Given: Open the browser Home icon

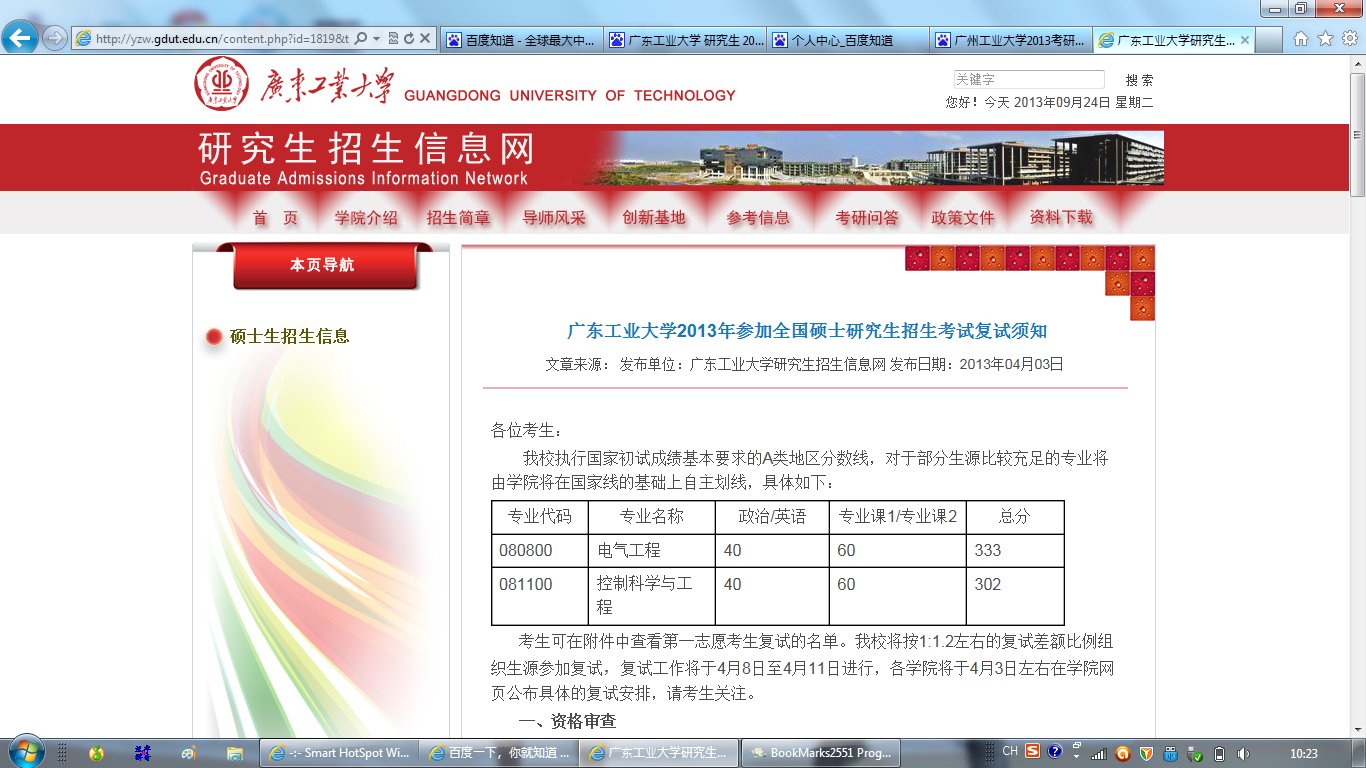Looking at the screenshot, I should coord(1302,38).
